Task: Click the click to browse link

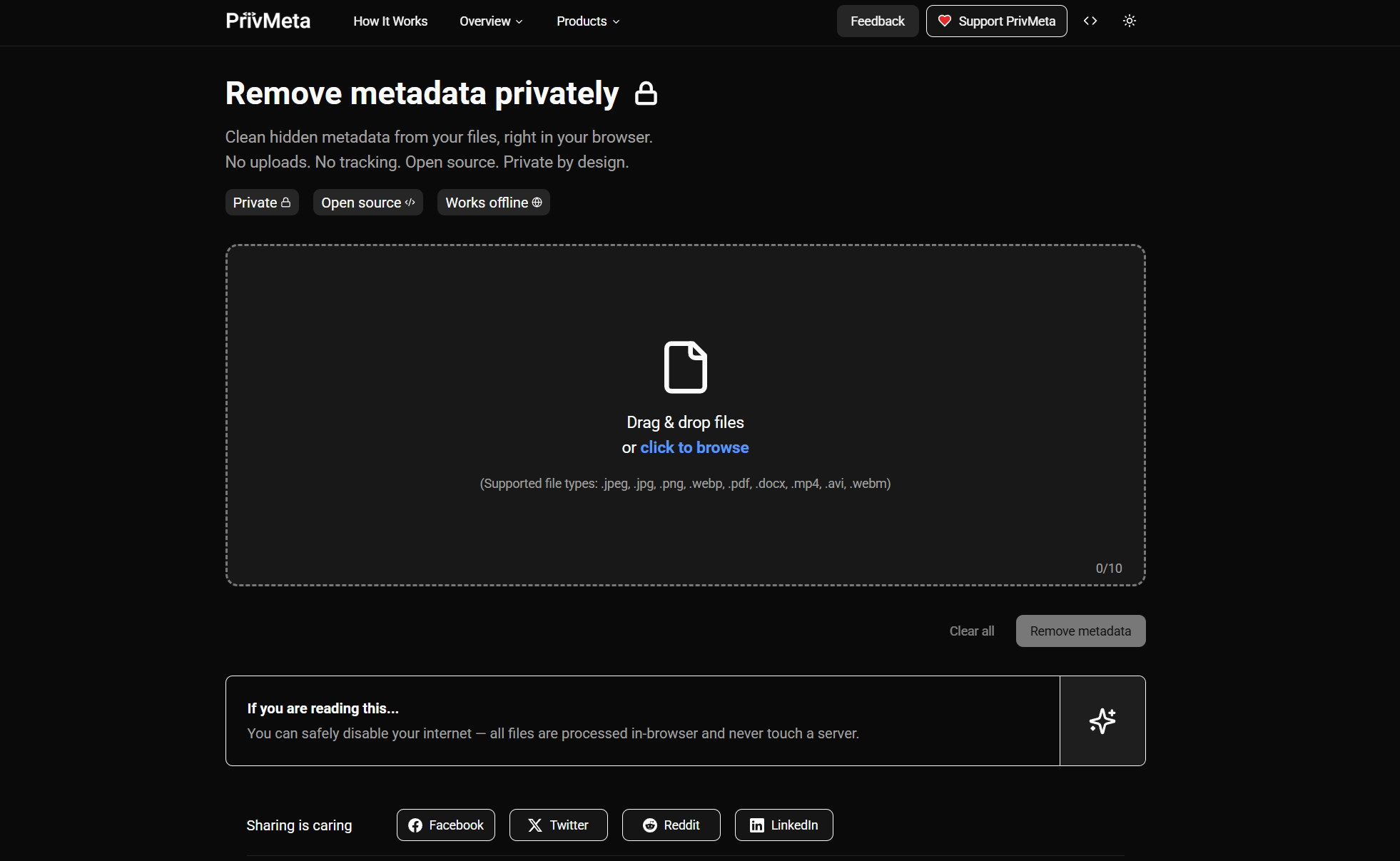Action: 694,447
